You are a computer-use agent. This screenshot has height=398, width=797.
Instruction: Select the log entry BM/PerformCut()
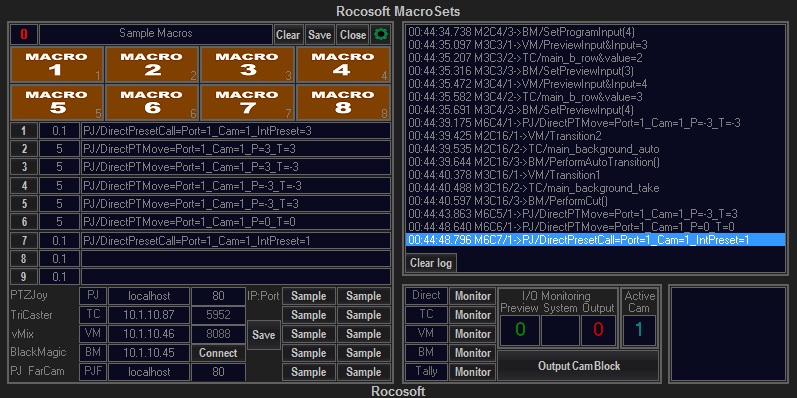tap(508, 201)
